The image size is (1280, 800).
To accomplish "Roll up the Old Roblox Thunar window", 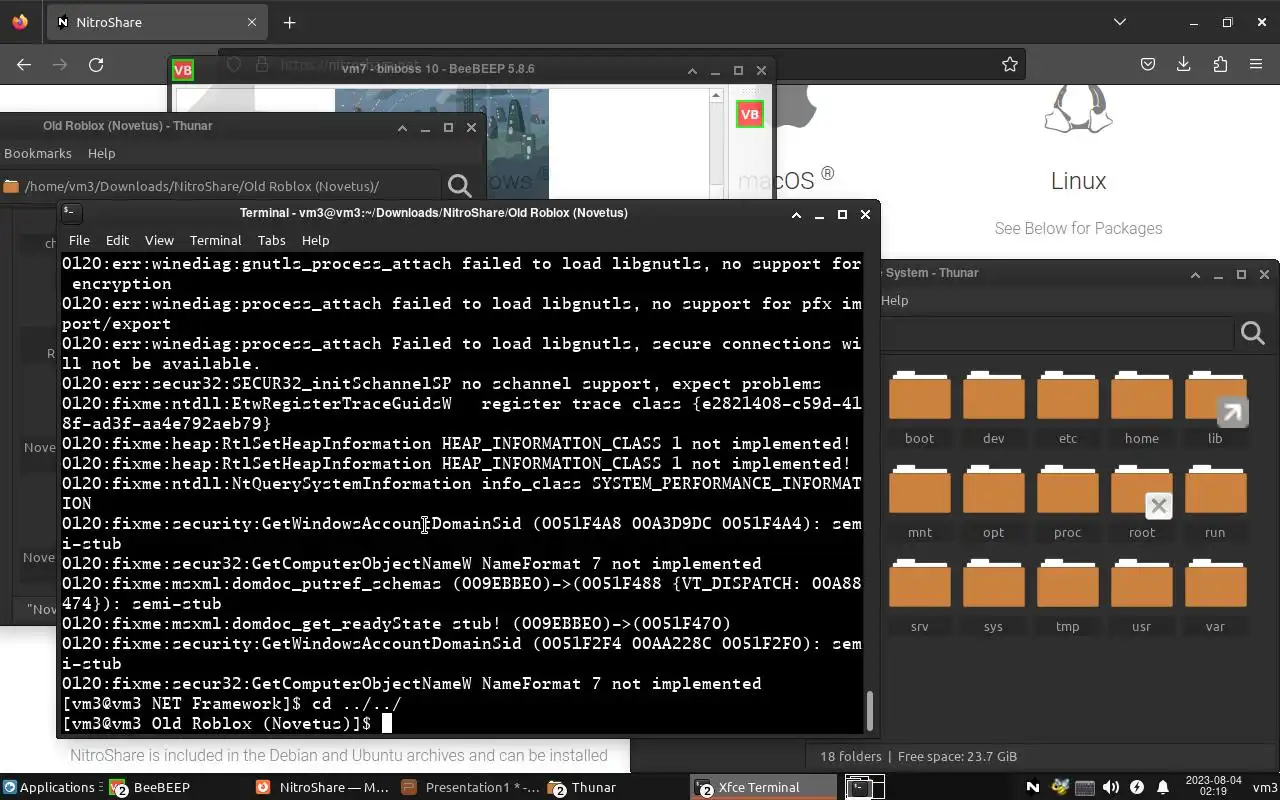I will (x=402, y=127).
